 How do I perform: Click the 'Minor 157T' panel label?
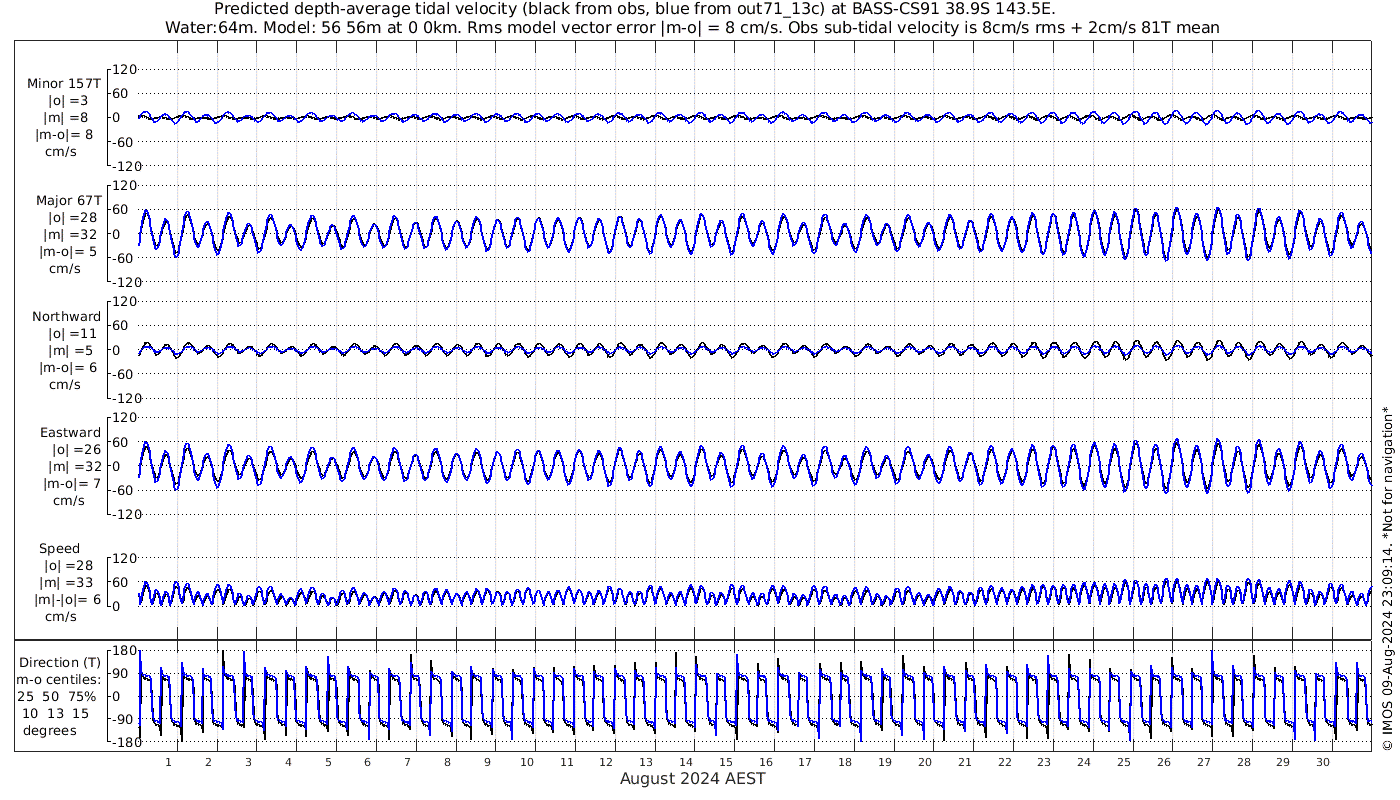65,83
